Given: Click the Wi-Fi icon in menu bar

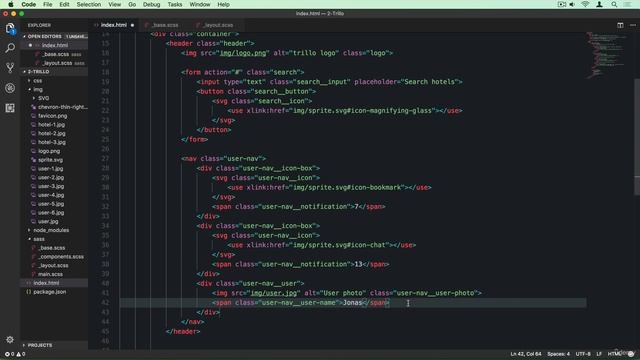Looking at the screenshot, I should tap(585, 4).
